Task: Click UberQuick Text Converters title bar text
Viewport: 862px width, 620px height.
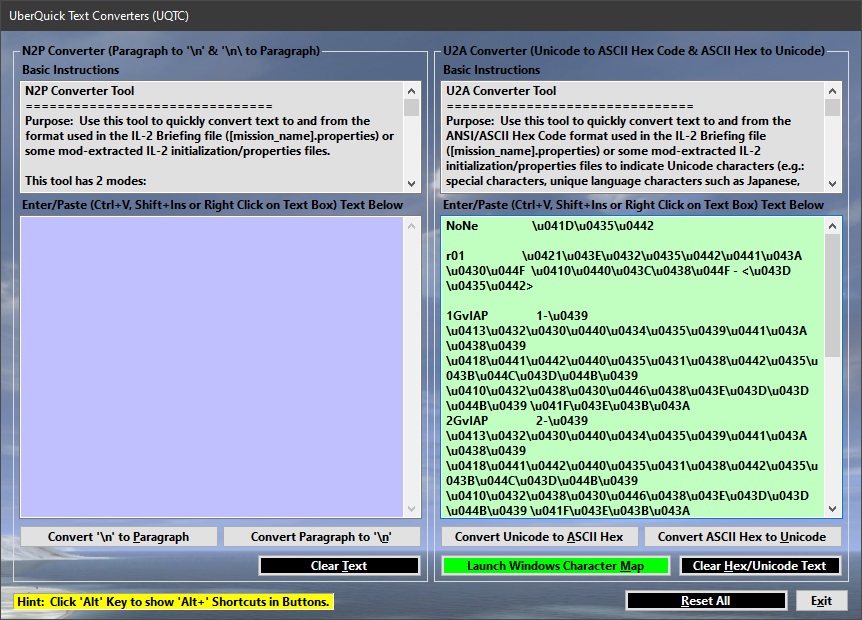Action: [x=99, y=15]
